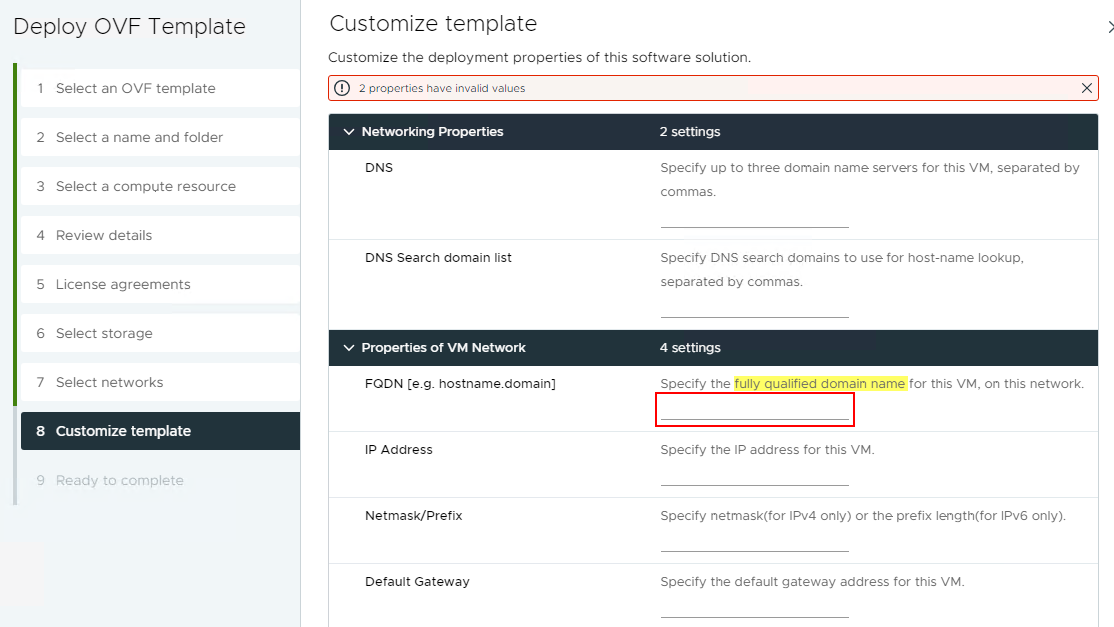Dismiss the invalid values warning banner
Image resolution: width=1114 pixels, height=627 pixels.
tap(1087, 88)
